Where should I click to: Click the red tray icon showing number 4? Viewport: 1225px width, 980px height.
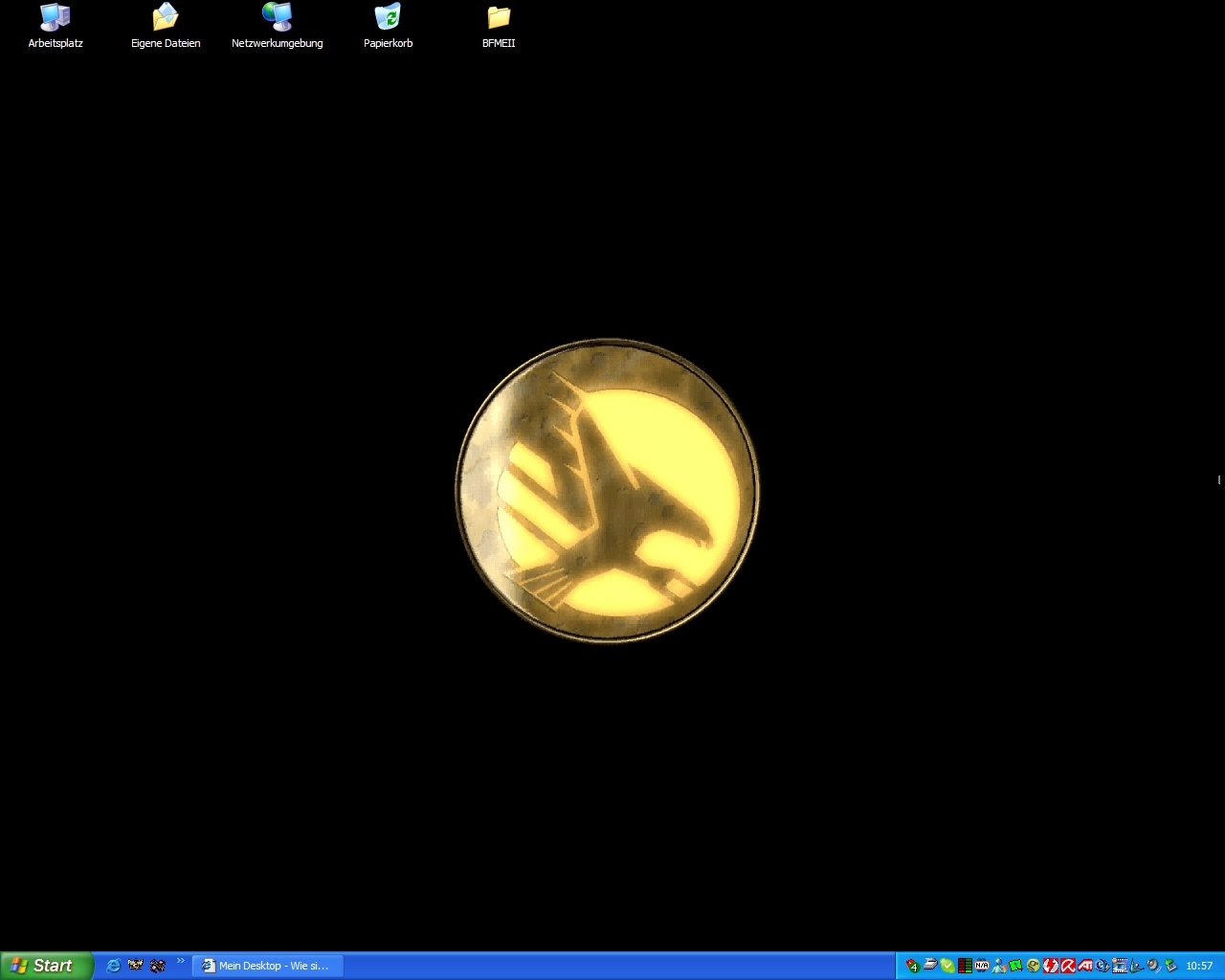(912, 966)
